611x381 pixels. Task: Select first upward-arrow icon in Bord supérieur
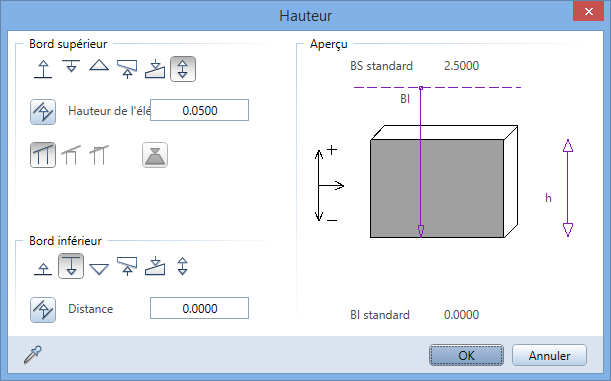(43, 69)
